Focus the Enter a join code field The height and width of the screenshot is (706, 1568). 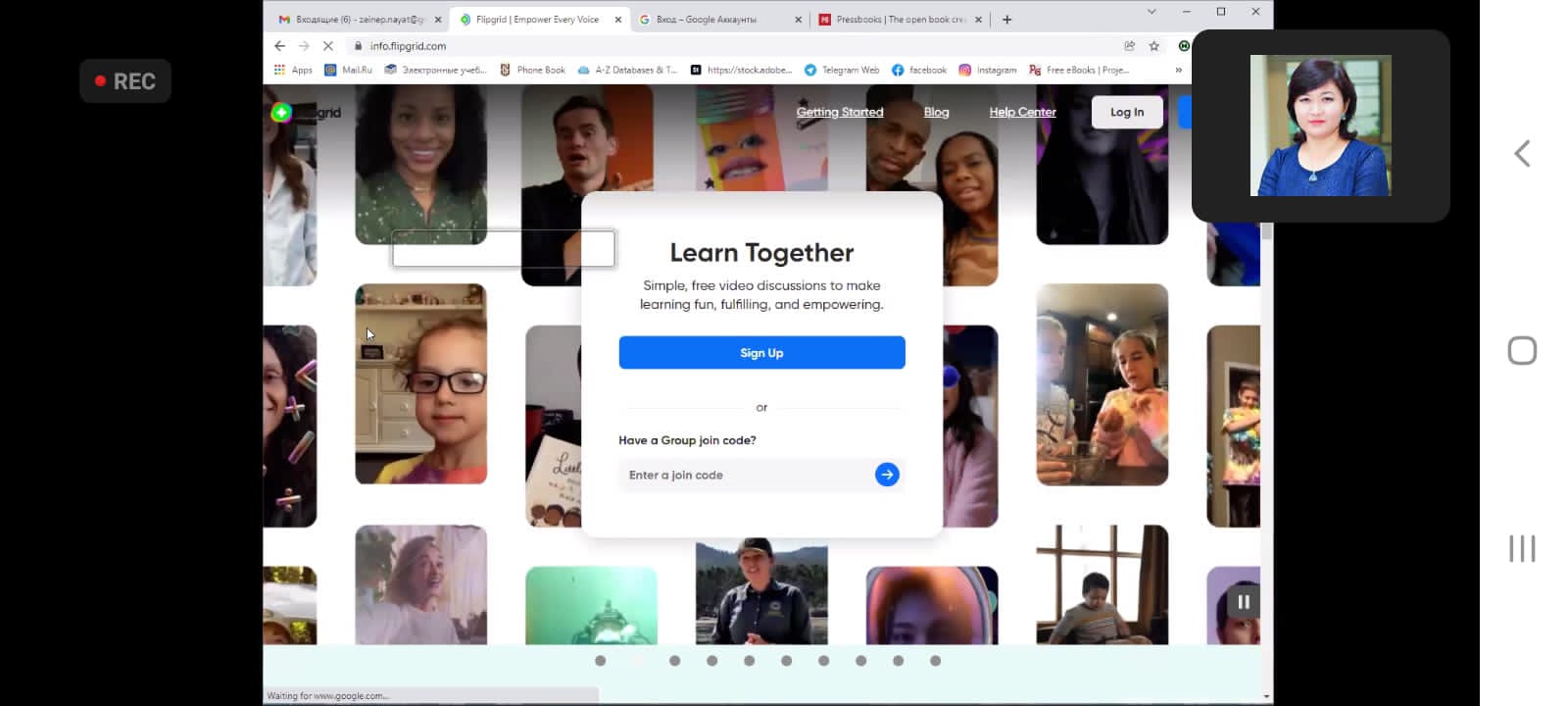click(x=745, y=475)
